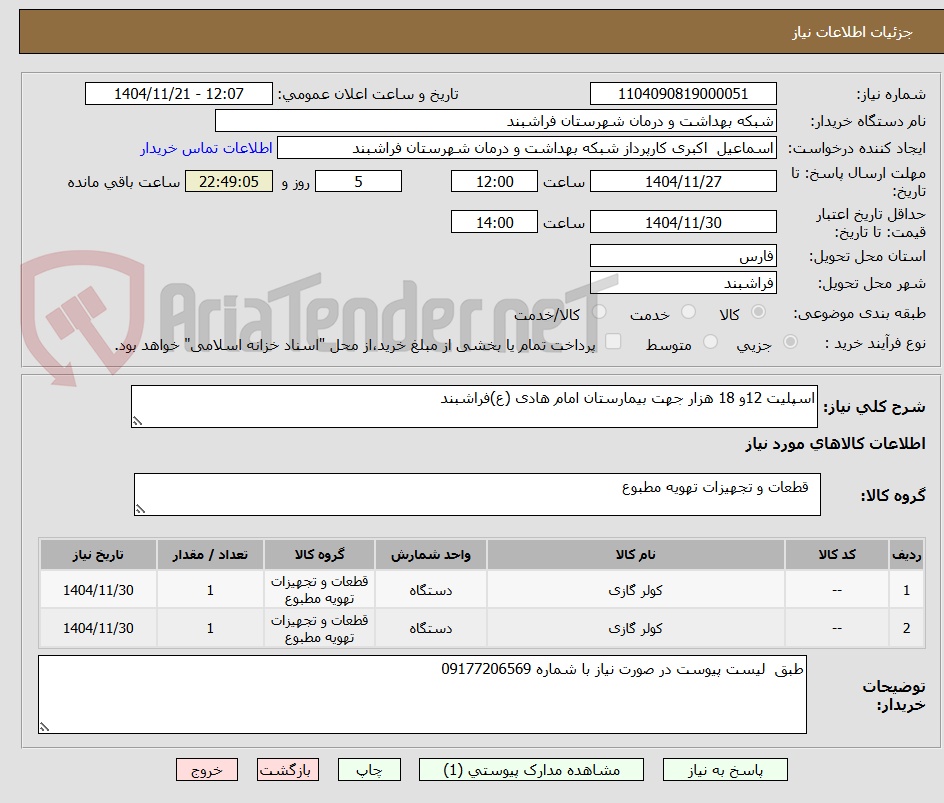Open مشاهده مدارک پیوستی (1) button
This screenshot has width=944, height=803.
[x=531, y=770]
